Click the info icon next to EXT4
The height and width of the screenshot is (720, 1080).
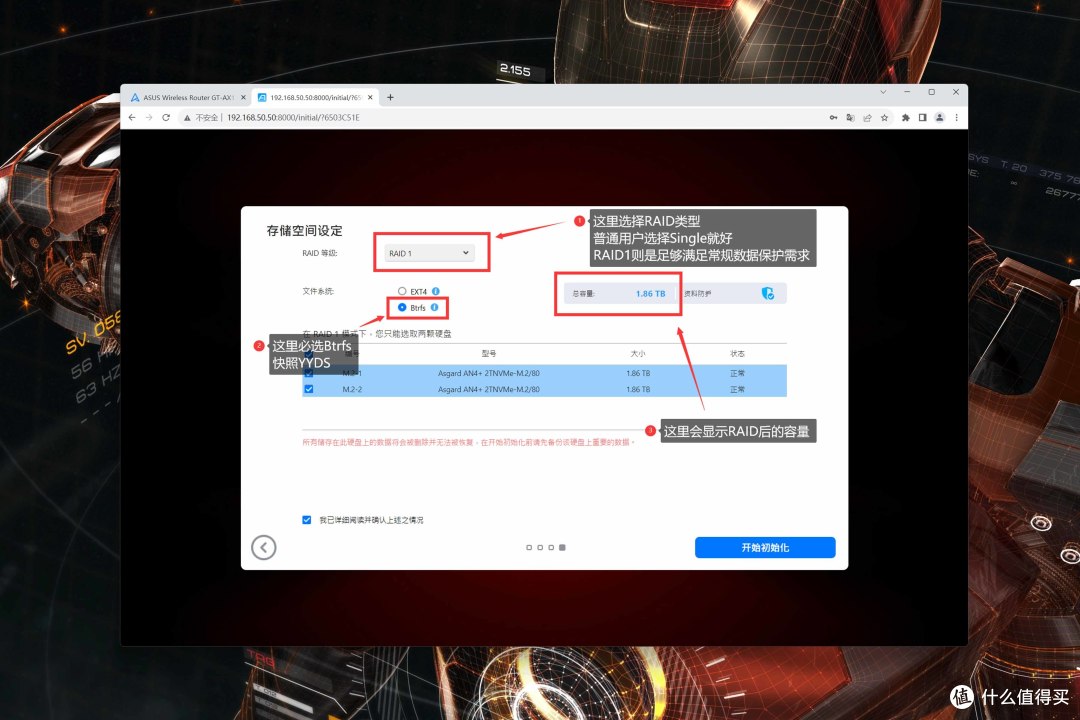pyautogui.click(x=435, y=291)
